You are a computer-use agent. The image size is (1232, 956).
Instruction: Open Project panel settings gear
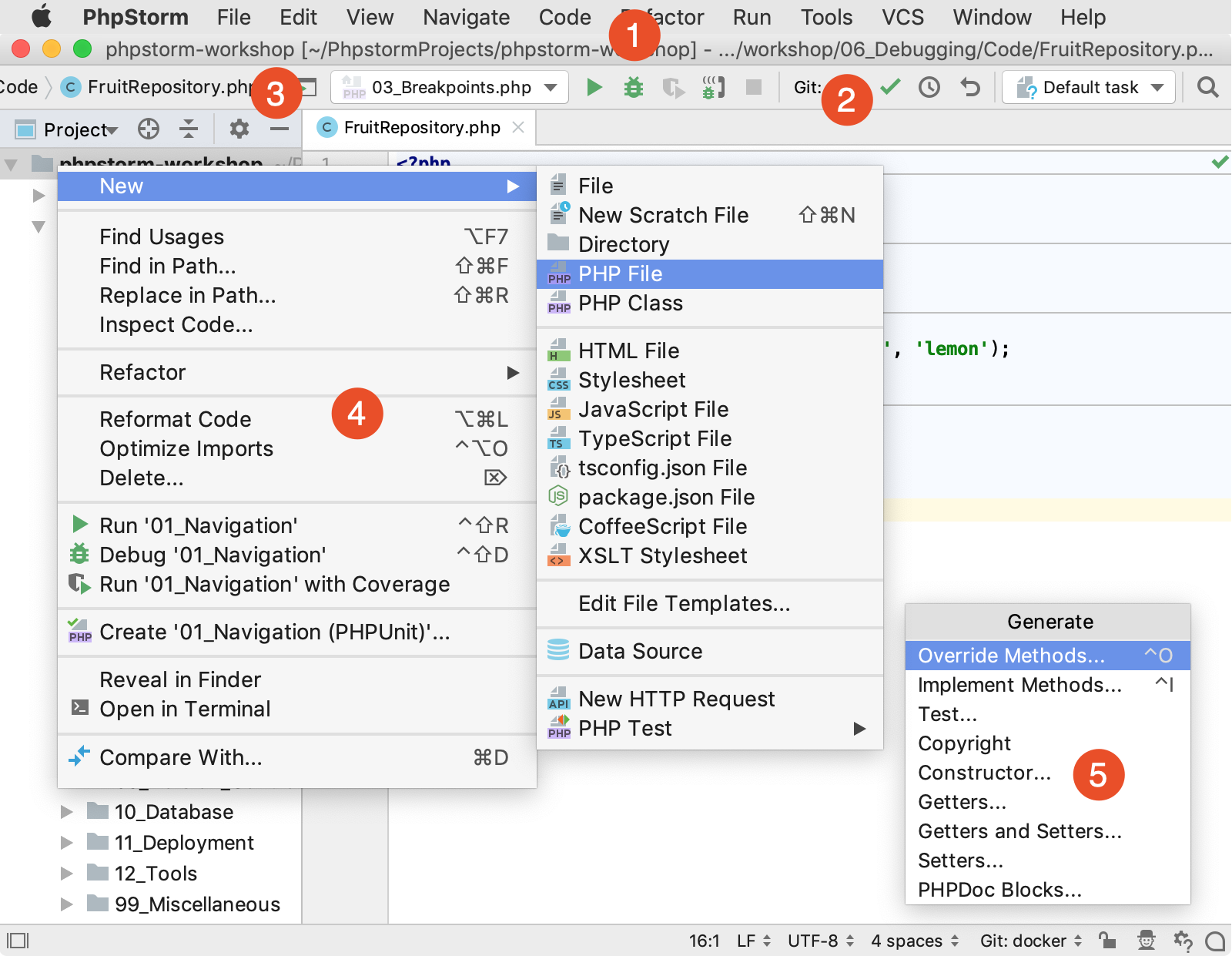pyautogui.click(x=239, y=129)
